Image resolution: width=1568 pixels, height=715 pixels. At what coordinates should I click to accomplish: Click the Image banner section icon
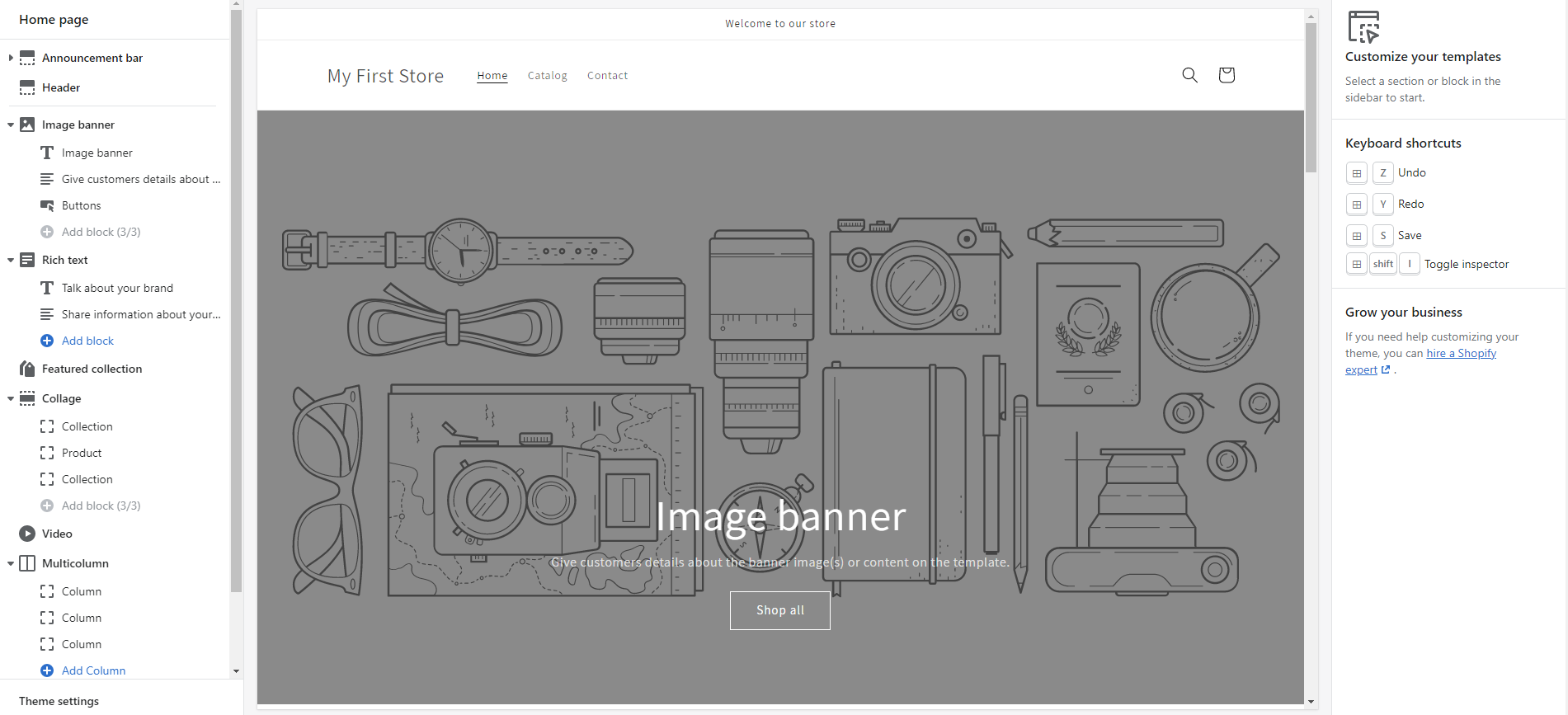pyautogui.click(x=27, y=125)
